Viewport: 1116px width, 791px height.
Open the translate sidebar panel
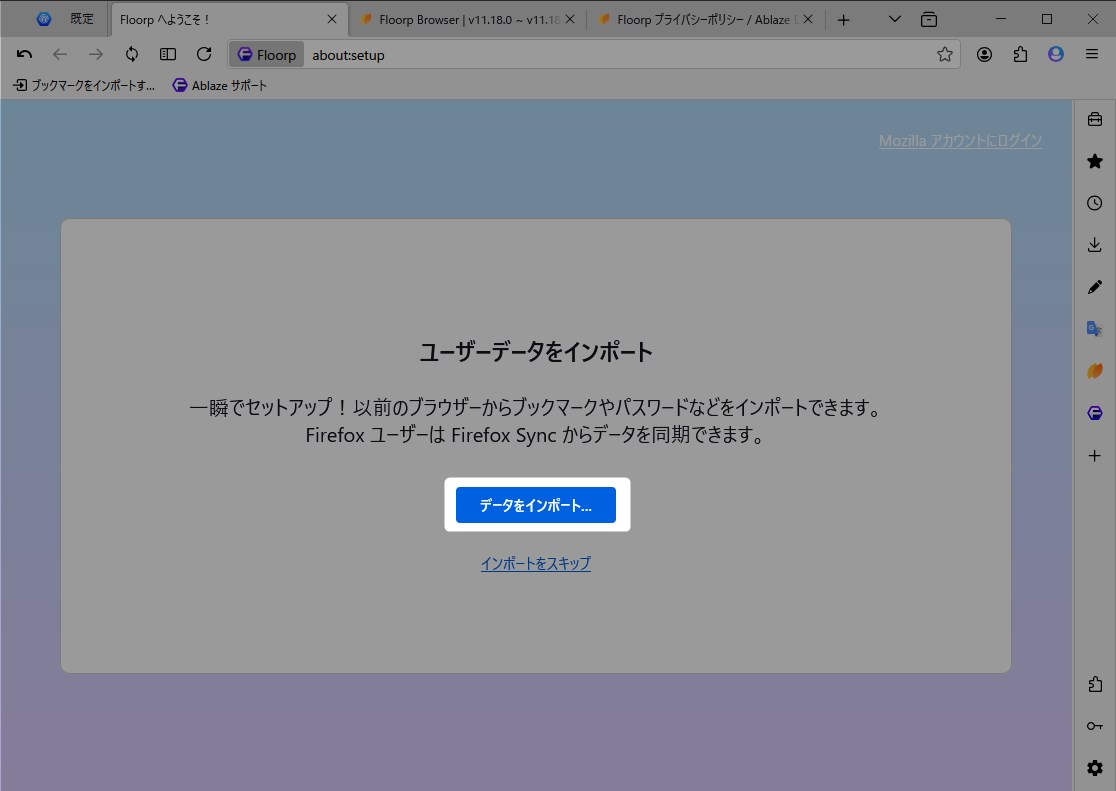[x=1094, y=328]
